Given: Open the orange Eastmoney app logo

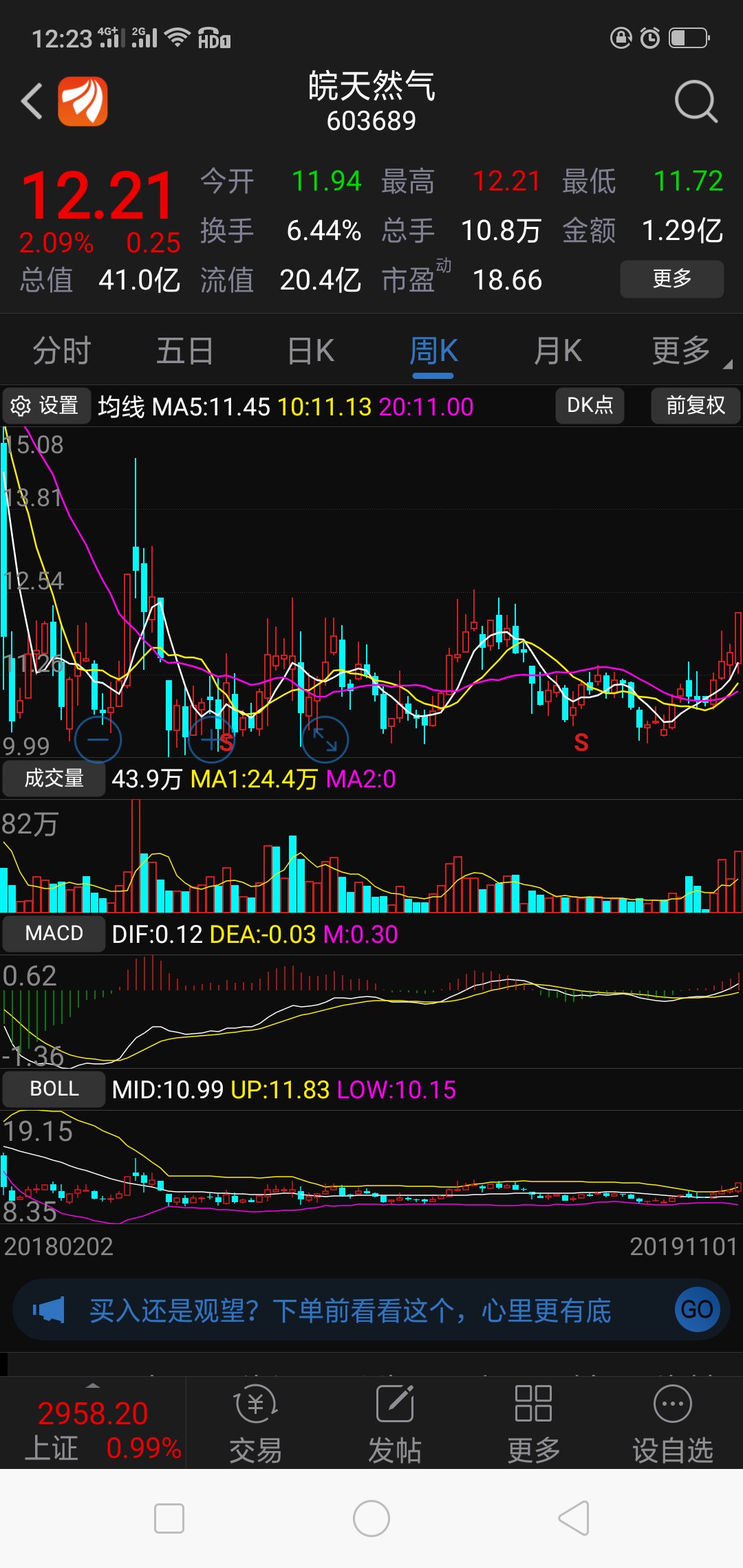Looking at the screenshot, I should [x=83, y=102].
